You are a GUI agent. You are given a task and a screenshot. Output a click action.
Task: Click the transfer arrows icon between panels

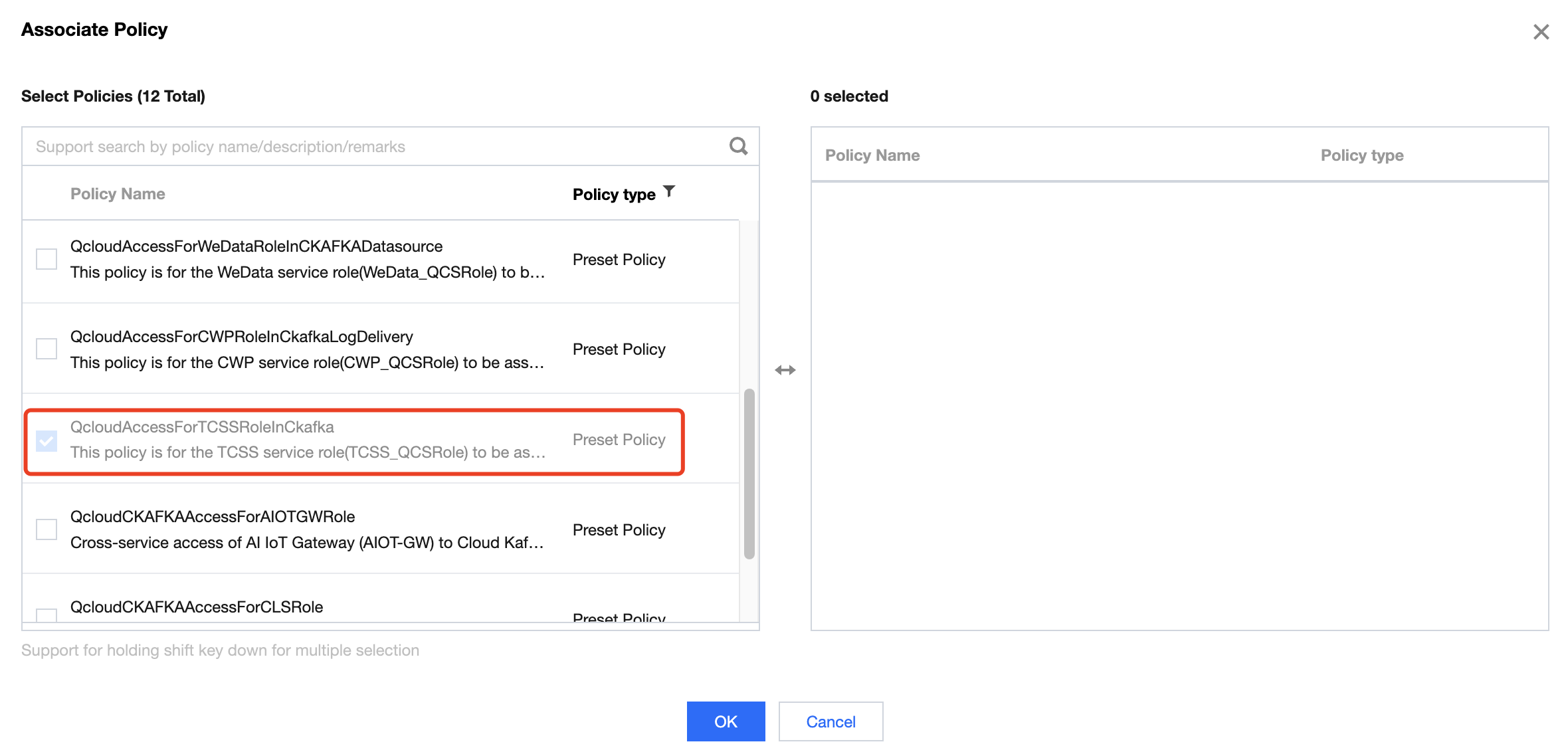[785, 370]
